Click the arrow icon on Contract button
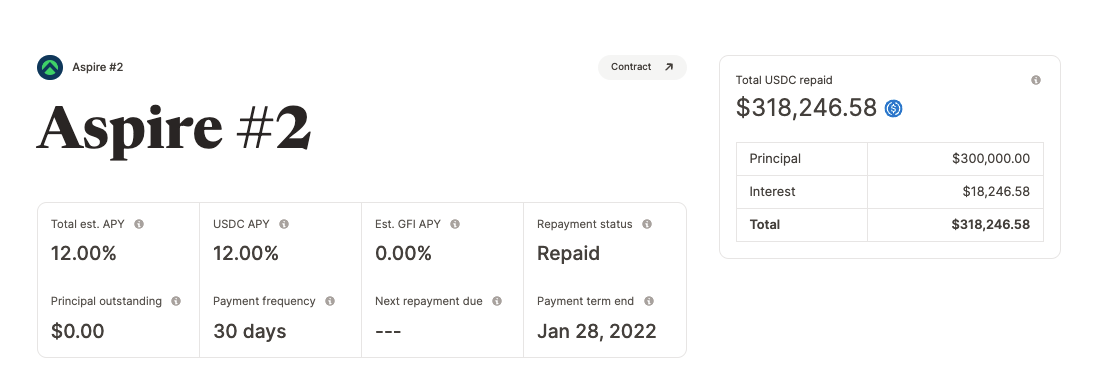 tap(669, 67)
